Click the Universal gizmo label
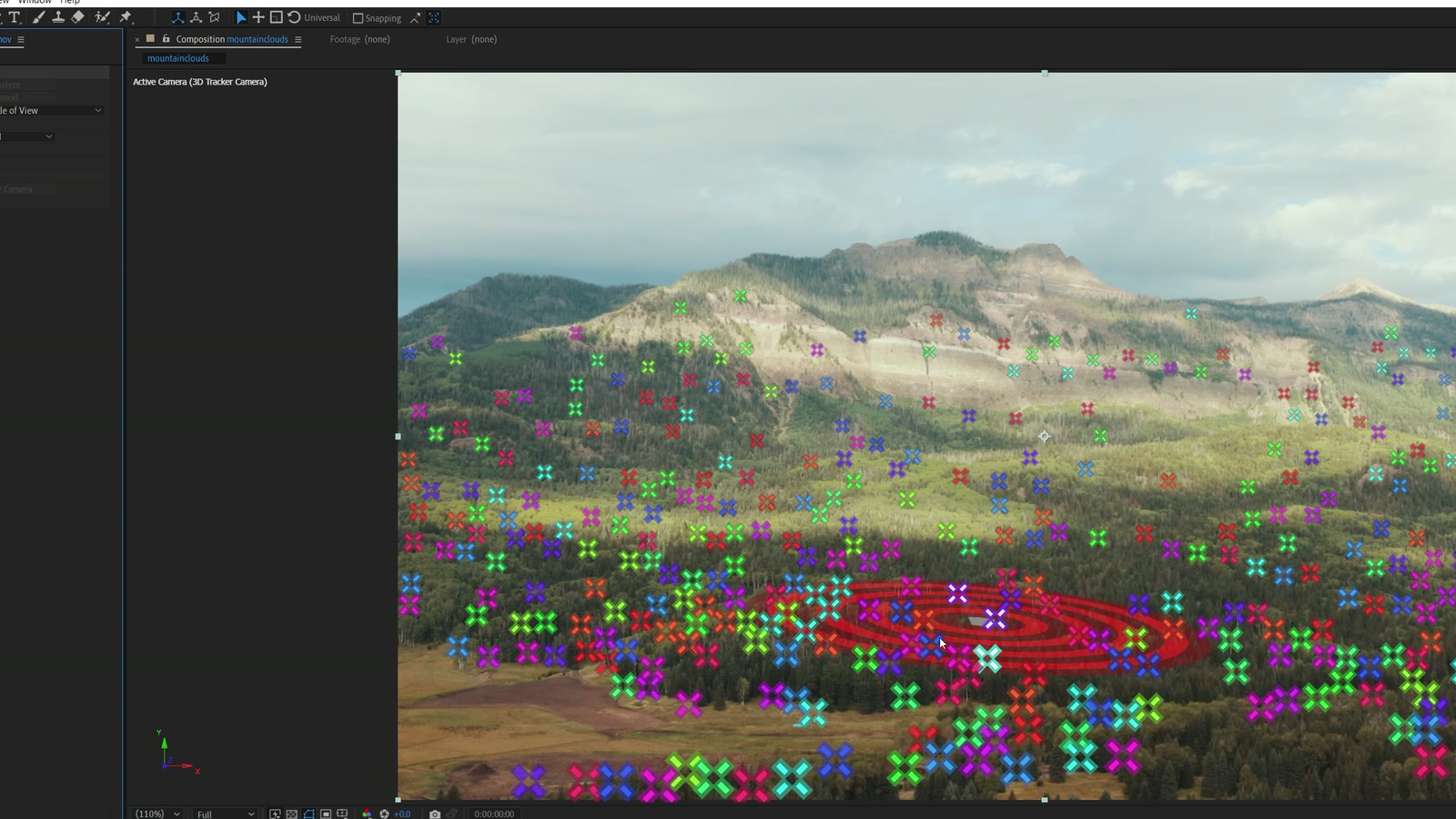 tap(322, 18)
